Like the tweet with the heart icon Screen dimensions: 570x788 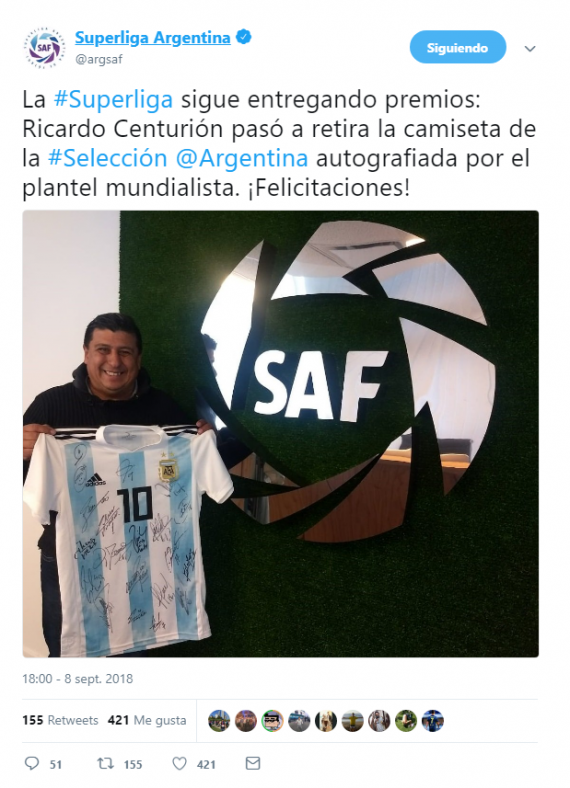click(179, 764)
